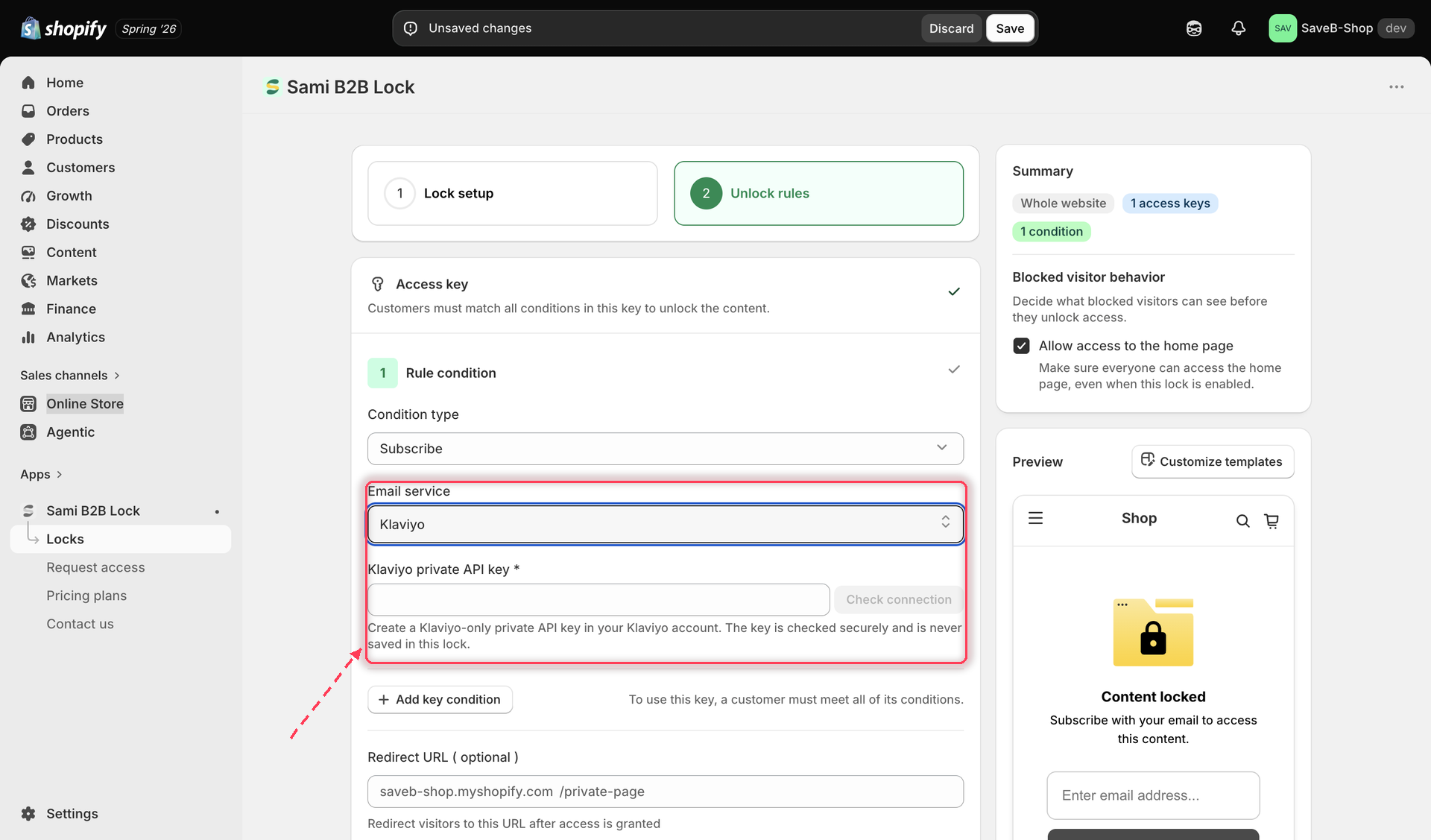Click the SAV store avatar
This screenshot has height=840, width=1431.
[x=1283, y=28]
